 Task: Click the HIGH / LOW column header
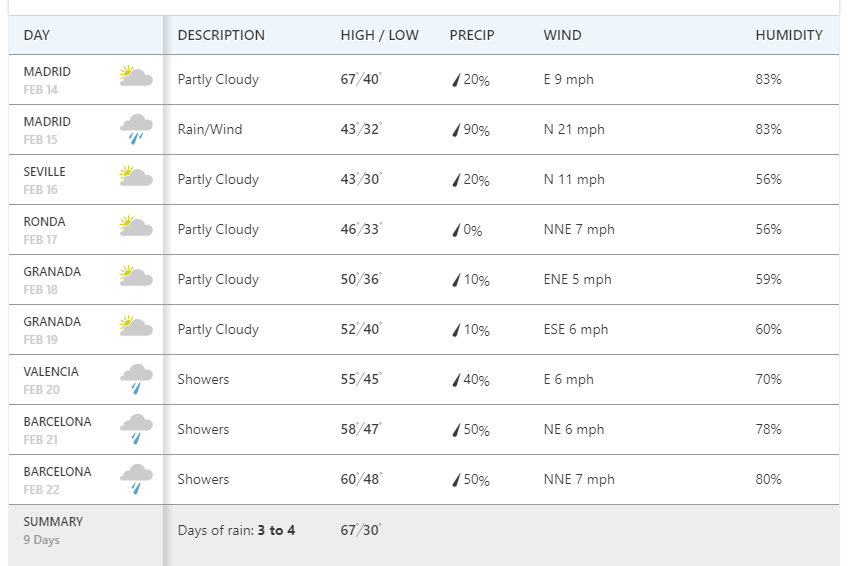pyautogui.click(x=379, y=35)
